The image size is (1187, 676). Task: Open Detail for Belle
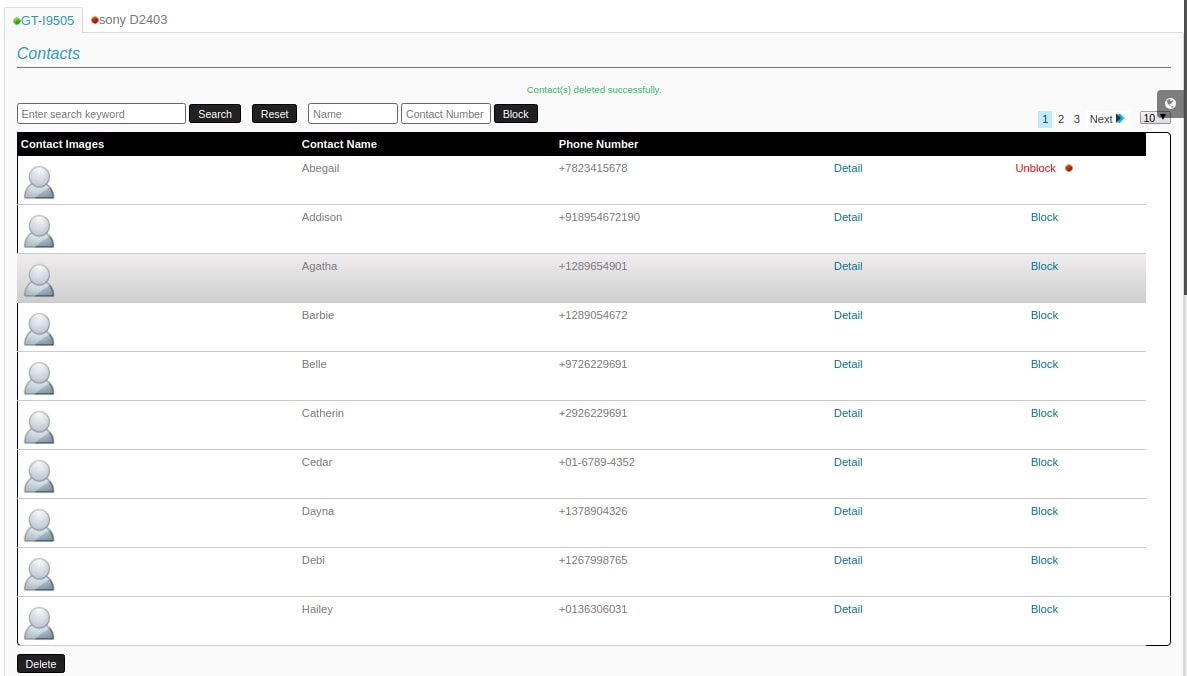(x=848, y=364)
